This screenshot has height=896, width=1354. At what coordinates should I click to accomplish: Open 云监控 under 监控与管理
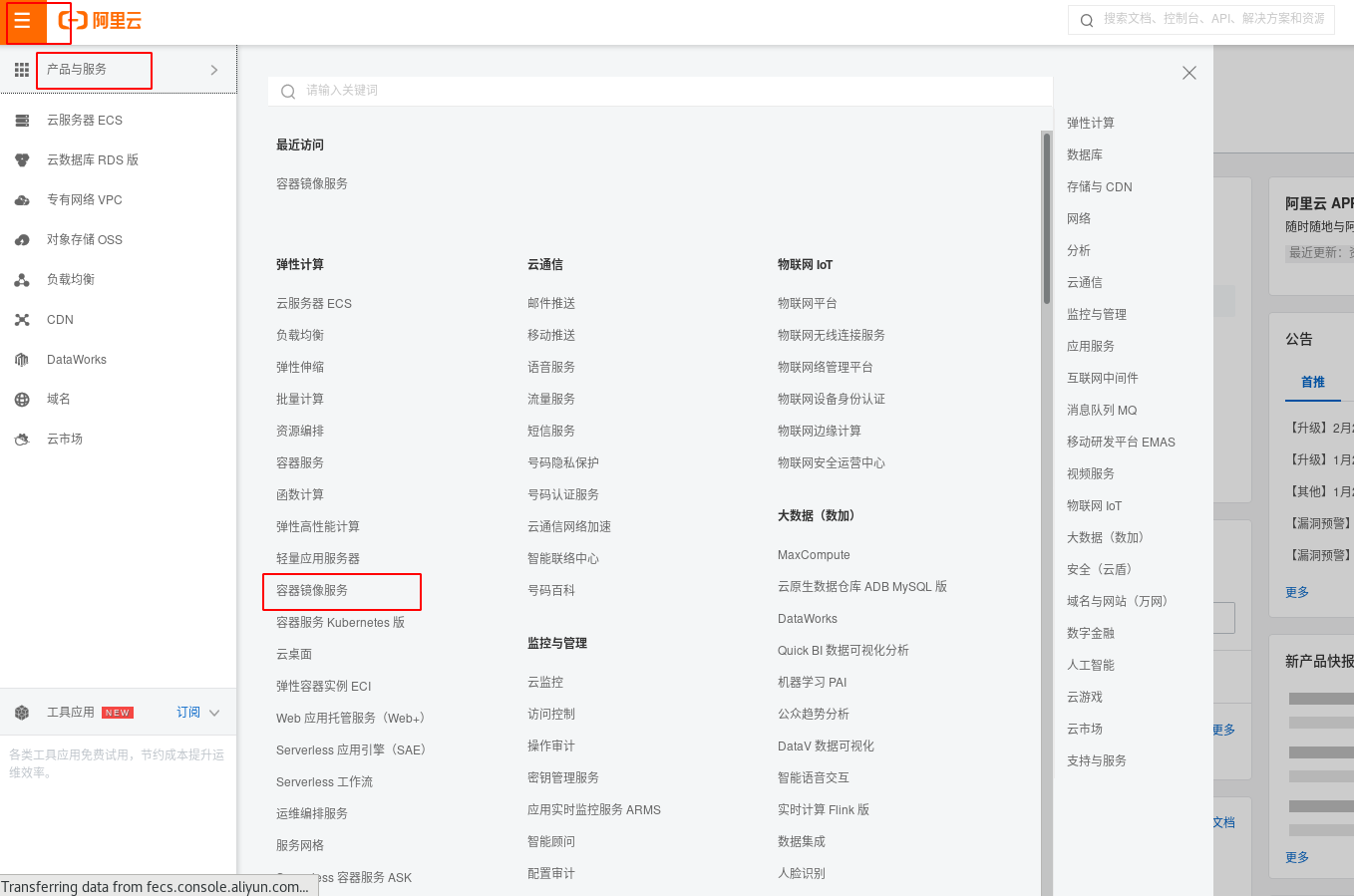[545, 682]
